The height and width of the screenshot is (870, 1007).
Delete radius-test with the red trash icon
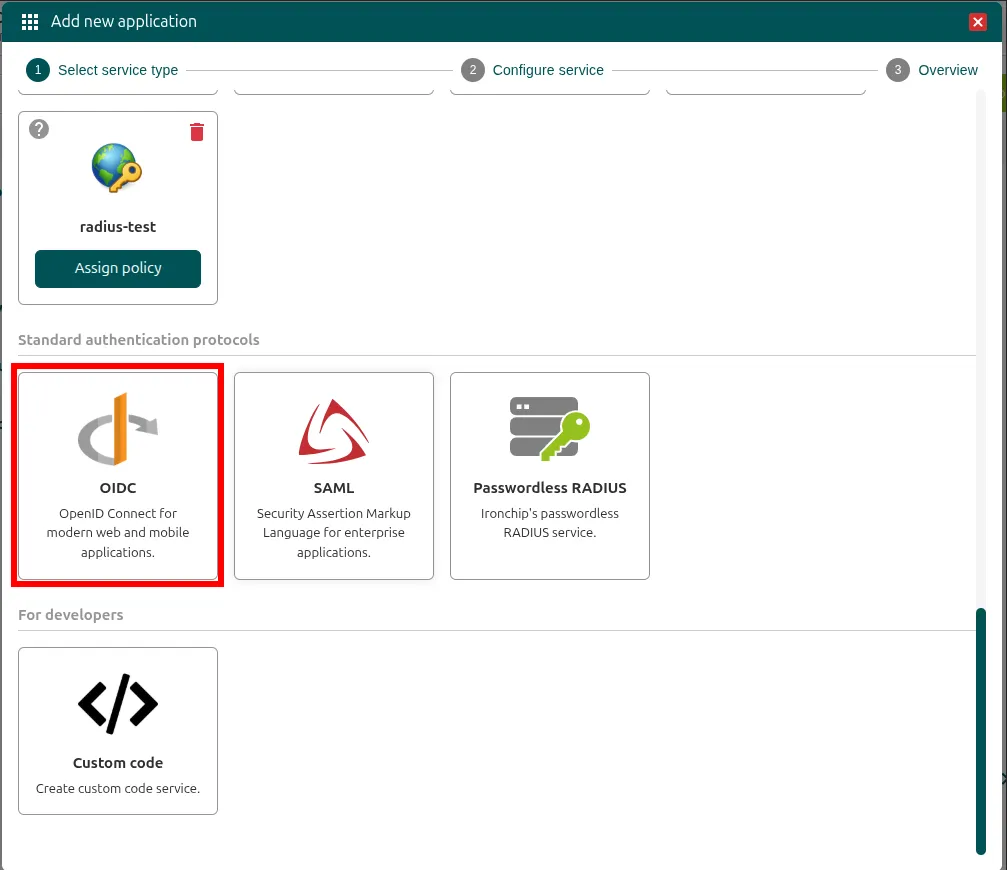[197, 132]
